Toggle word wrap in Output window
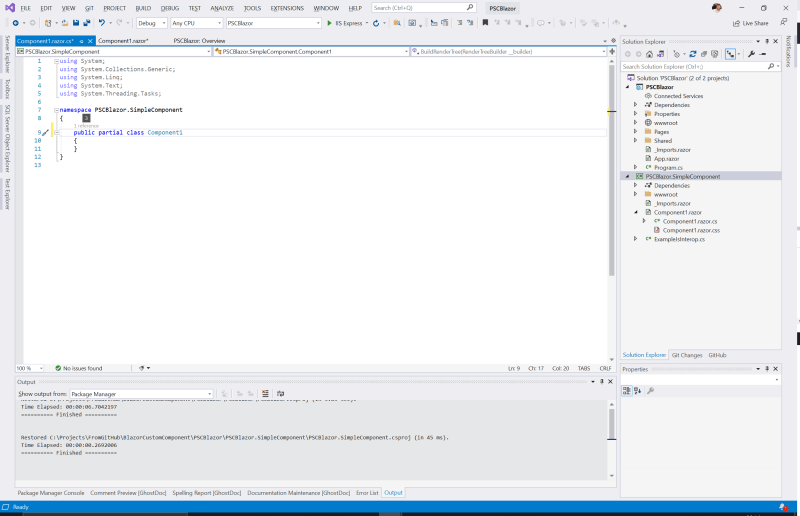800x516 pixels. pyautogui.click(x=280, y=394)
